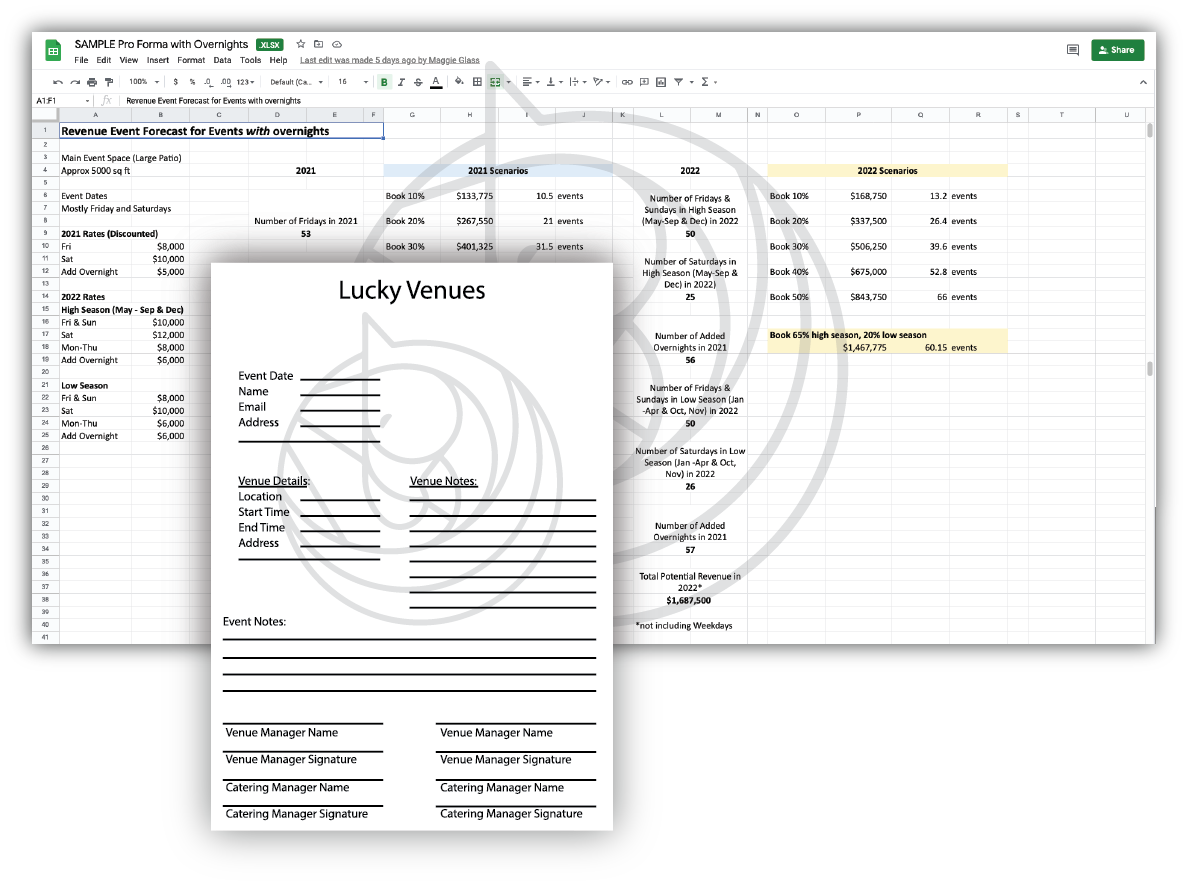Open the font size 16 dropdown
This screenshot has width=1188, height=887.
(353, 82)
